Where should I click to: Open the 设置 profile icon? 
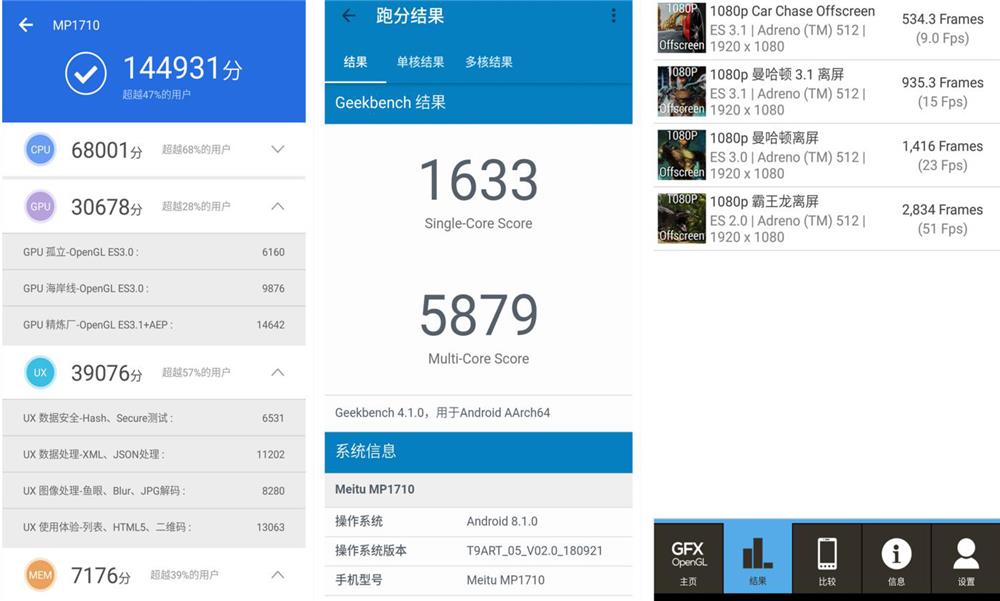(x=965, y=559)
